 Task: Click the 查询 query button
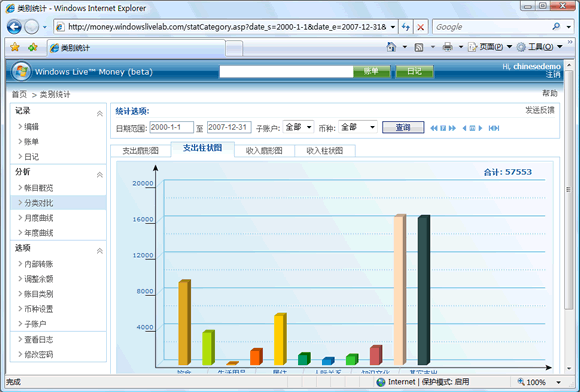[403, 128]
